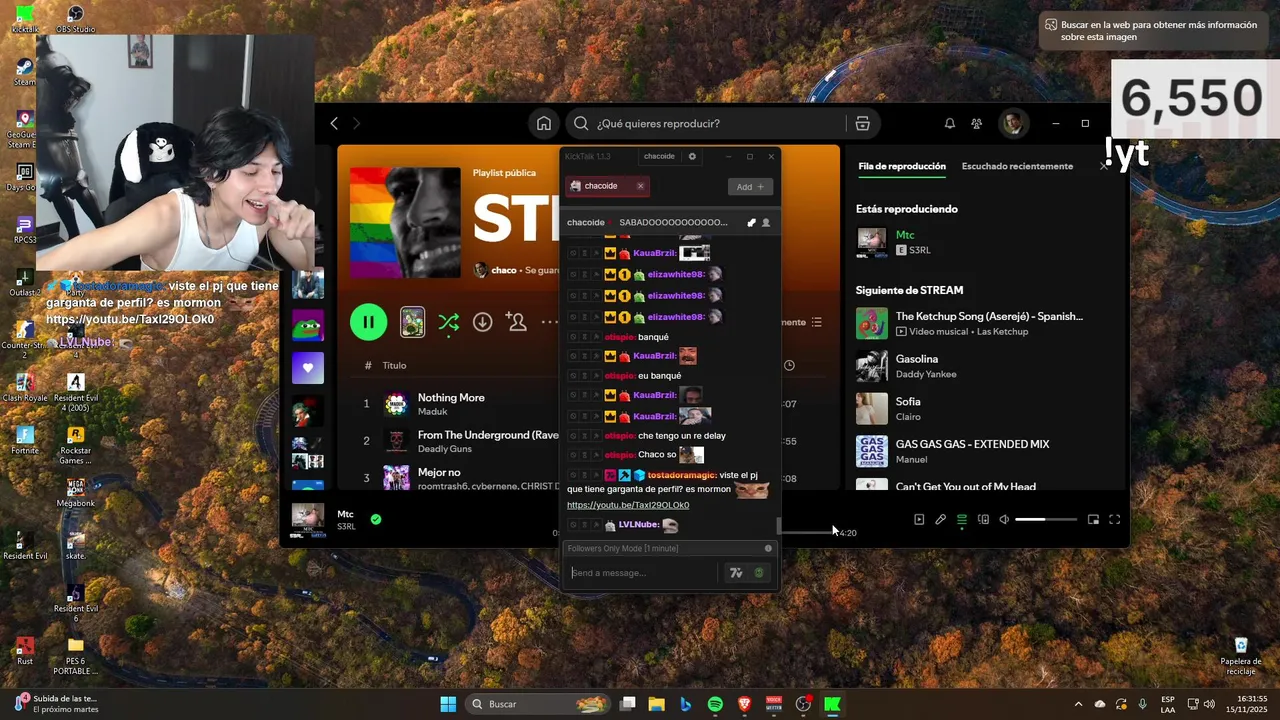The image size is (1280, 720).
Task: Open Spotify from the taskbar
Action: pyautogui.click(x=715, y=704)
